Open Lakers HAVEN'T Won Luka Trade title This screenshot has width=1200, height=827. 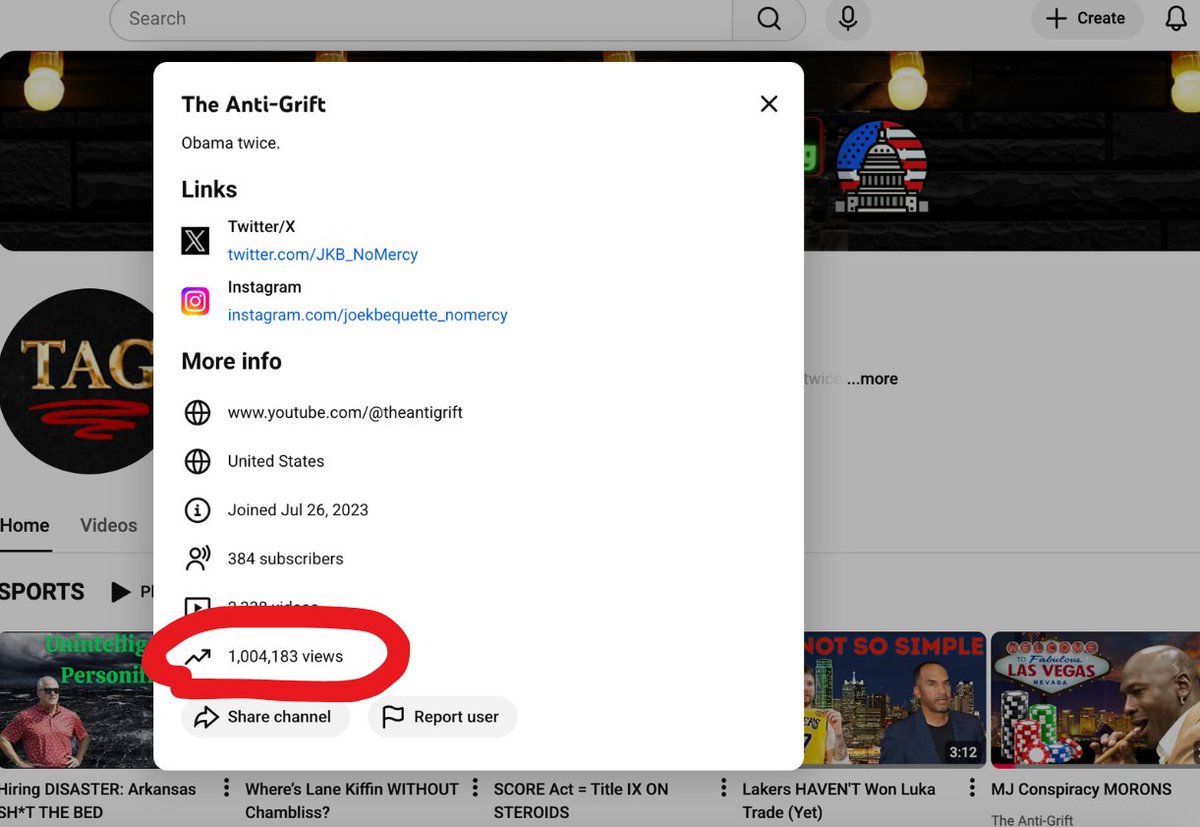(838, 800)
